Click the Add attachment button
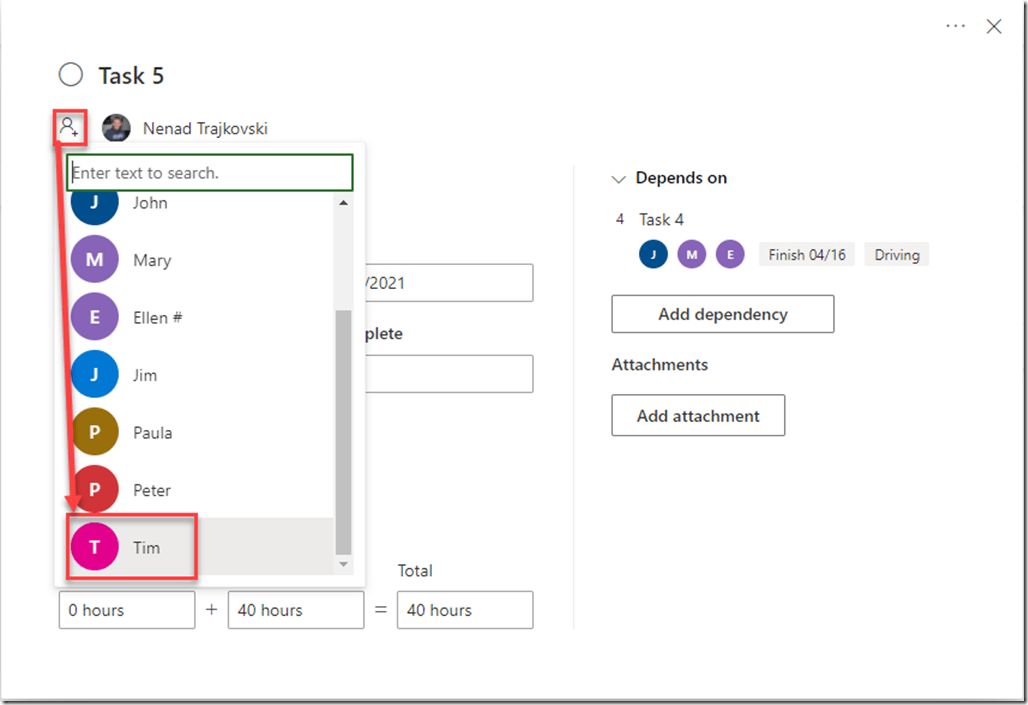1028x705 pixels. (698, 416)
